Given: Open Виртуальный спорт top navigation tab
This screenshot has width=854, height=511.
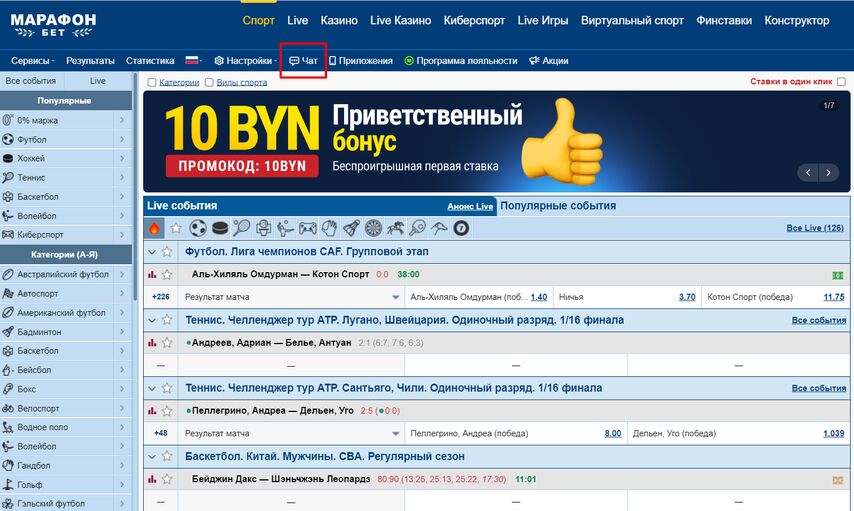Looking at the screenshot, I should [632, 21].
